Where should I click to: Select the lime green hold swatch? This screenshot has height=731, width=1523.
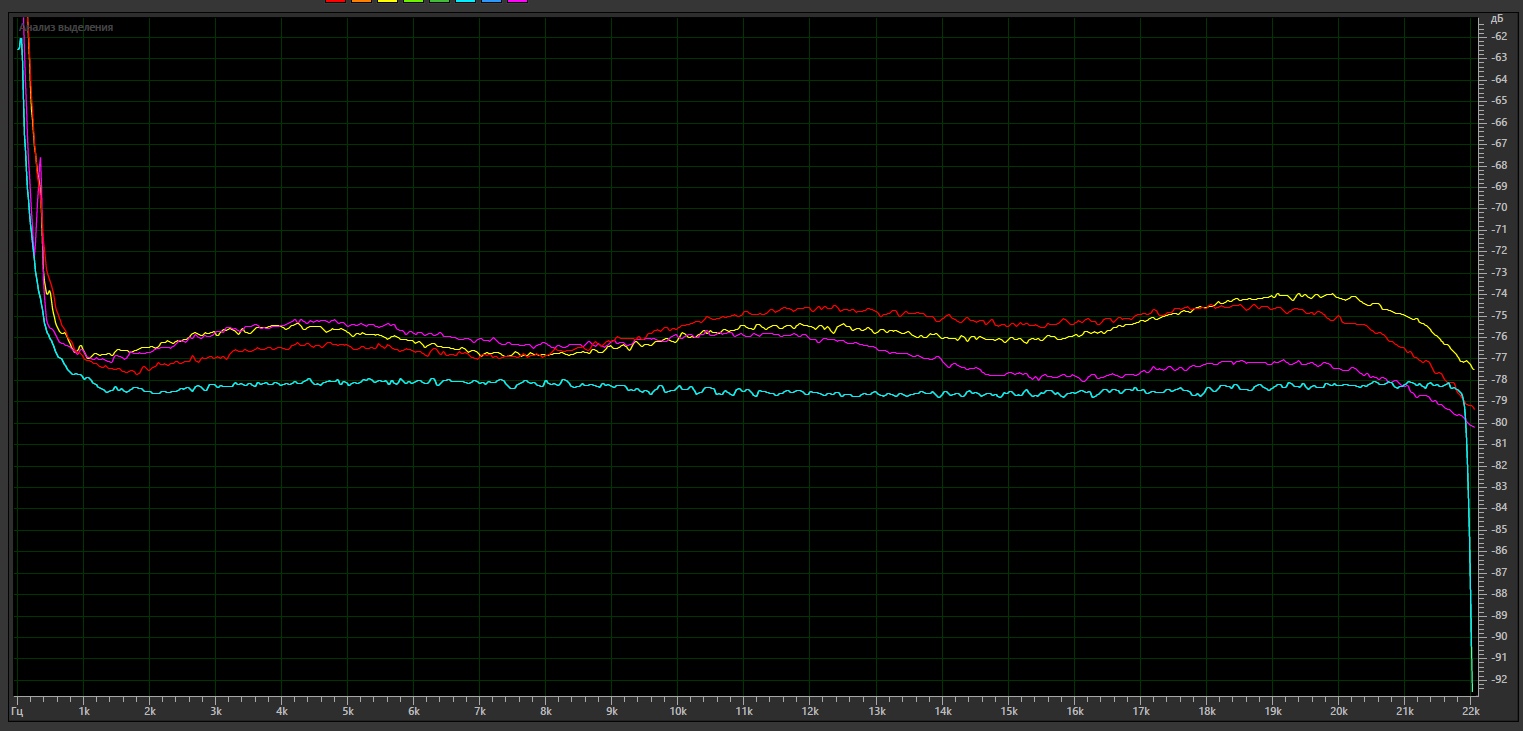(413, 1)
